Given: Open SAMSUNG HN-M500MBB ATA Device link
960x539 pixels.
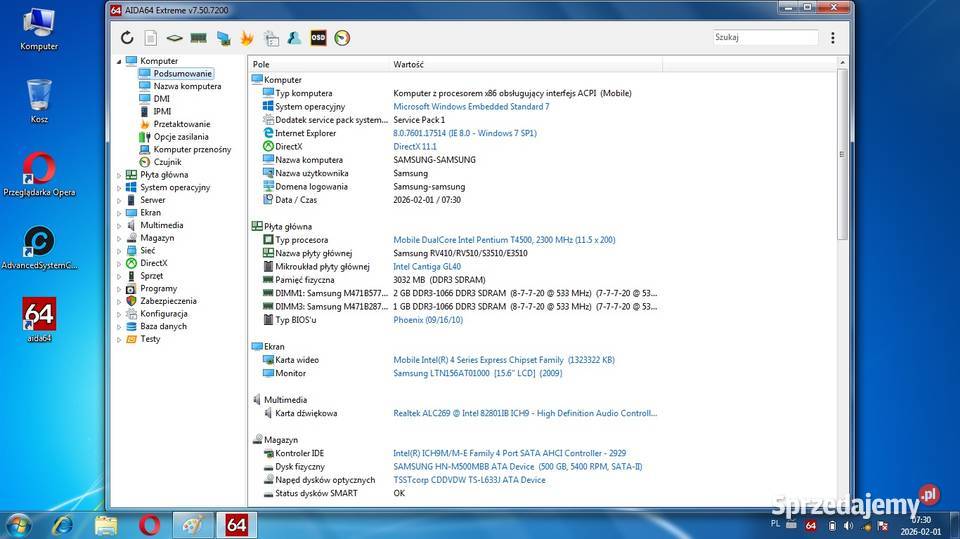Looking at the screenshot, I should click(x=517, y=467).
